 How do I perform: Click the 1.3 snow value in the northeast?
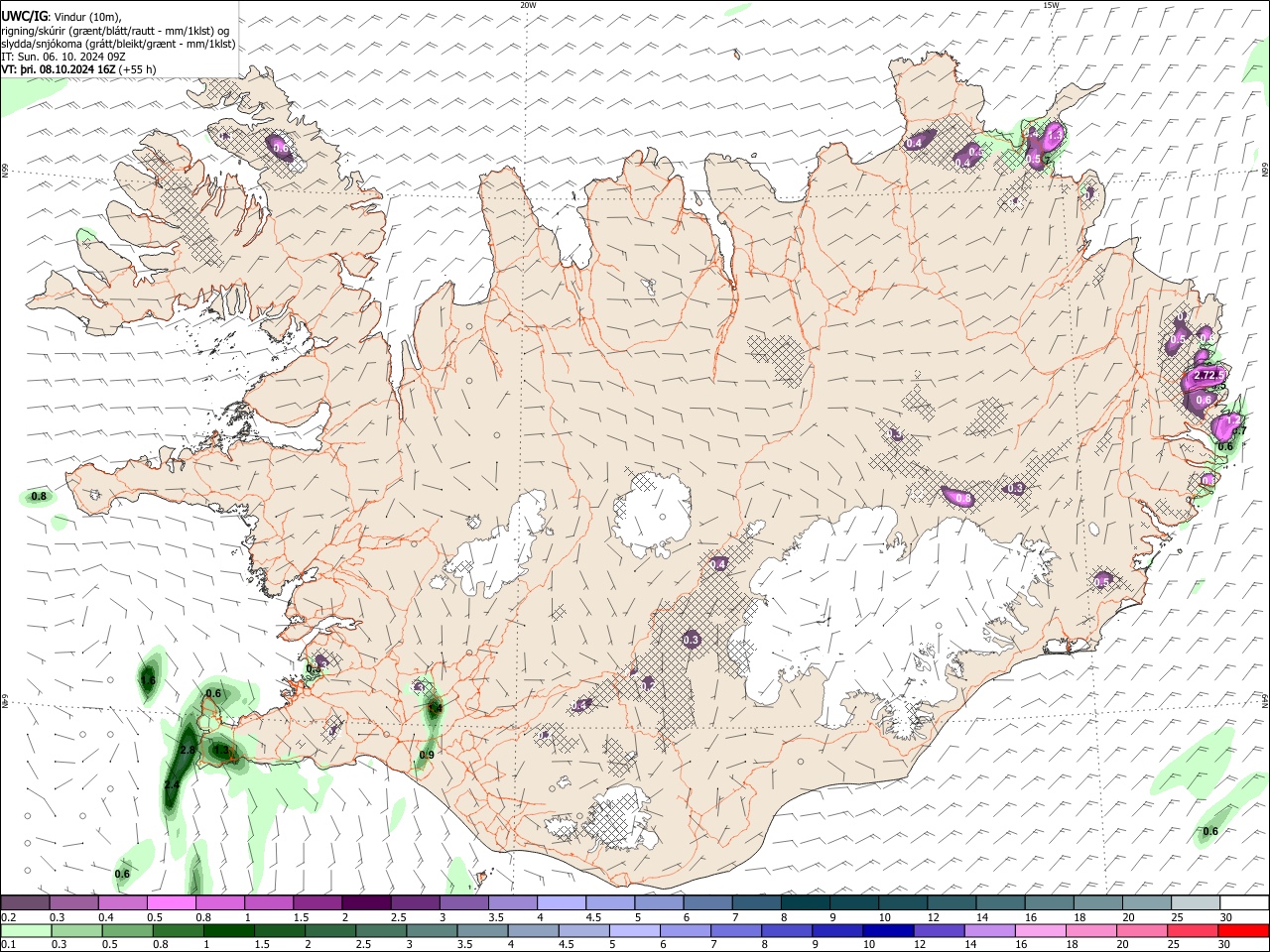pyautogui.click(x=1055, y=134)
